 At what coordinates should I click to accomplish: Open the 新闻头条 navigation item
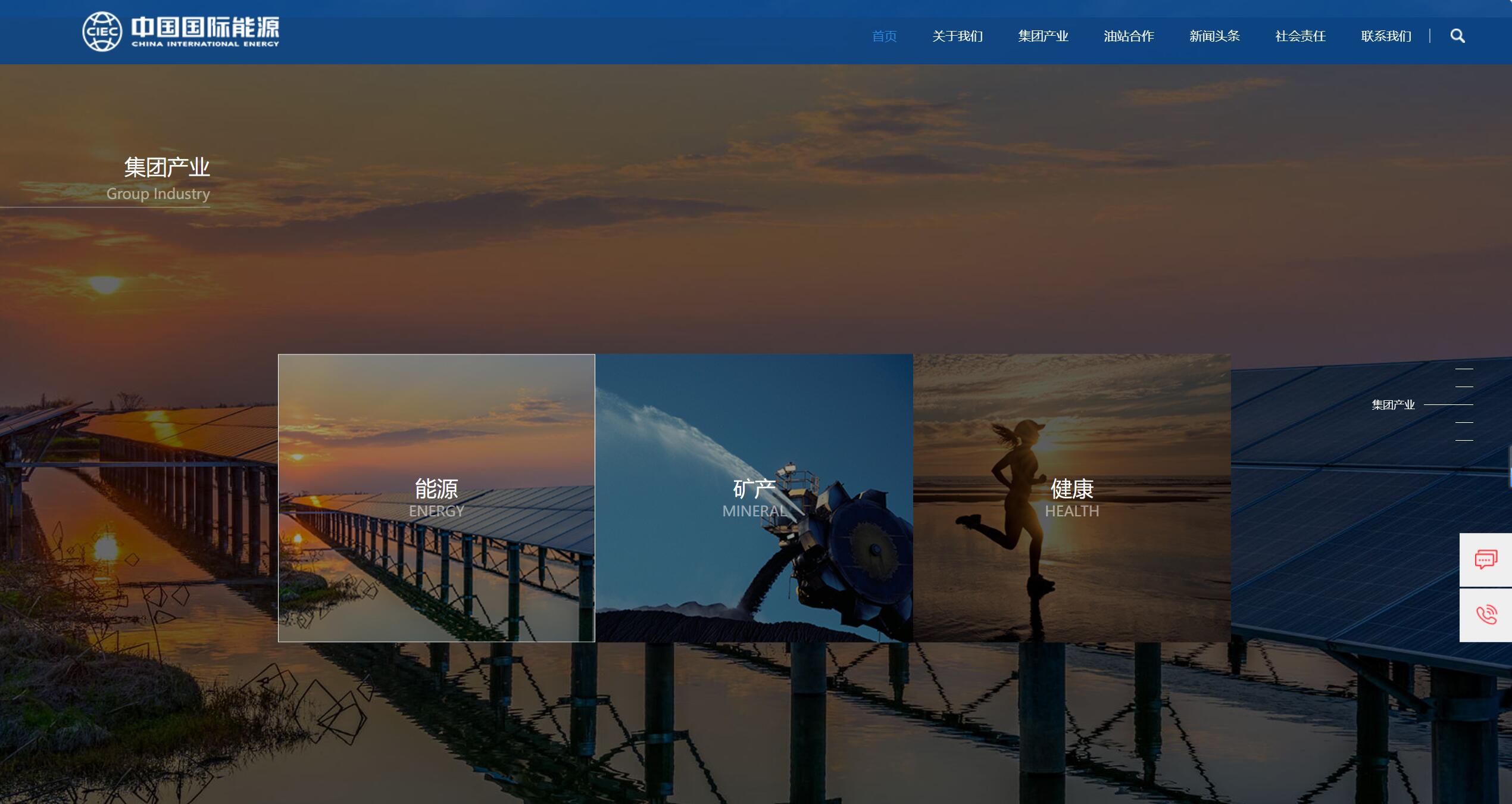(x=1214, y=36)
